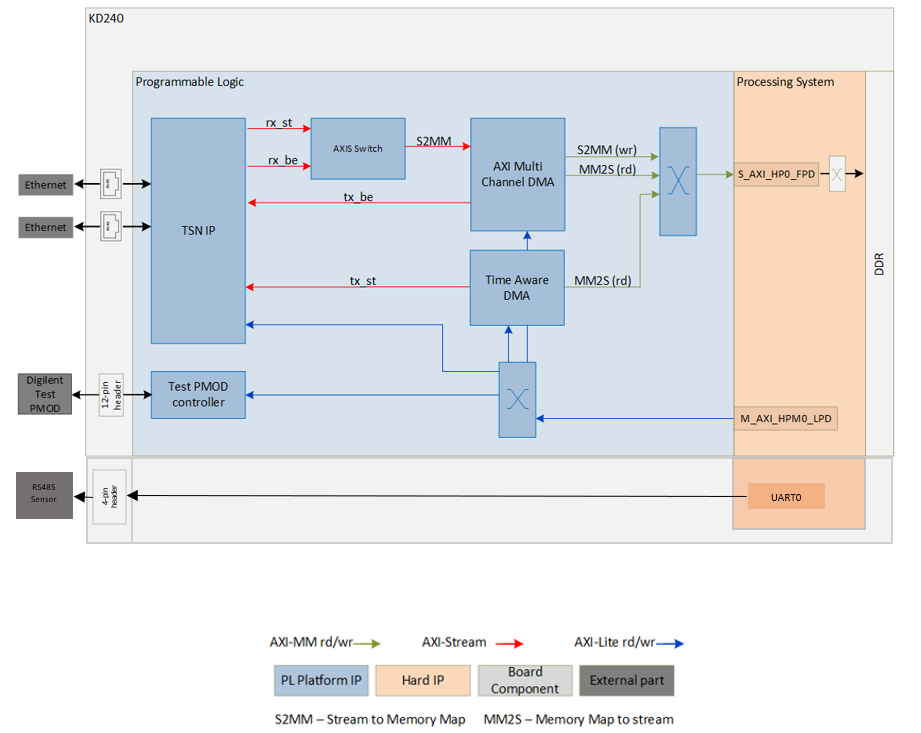Click the interconnect switch above M_AXI_HPM0_LPD

pos(516,399)
